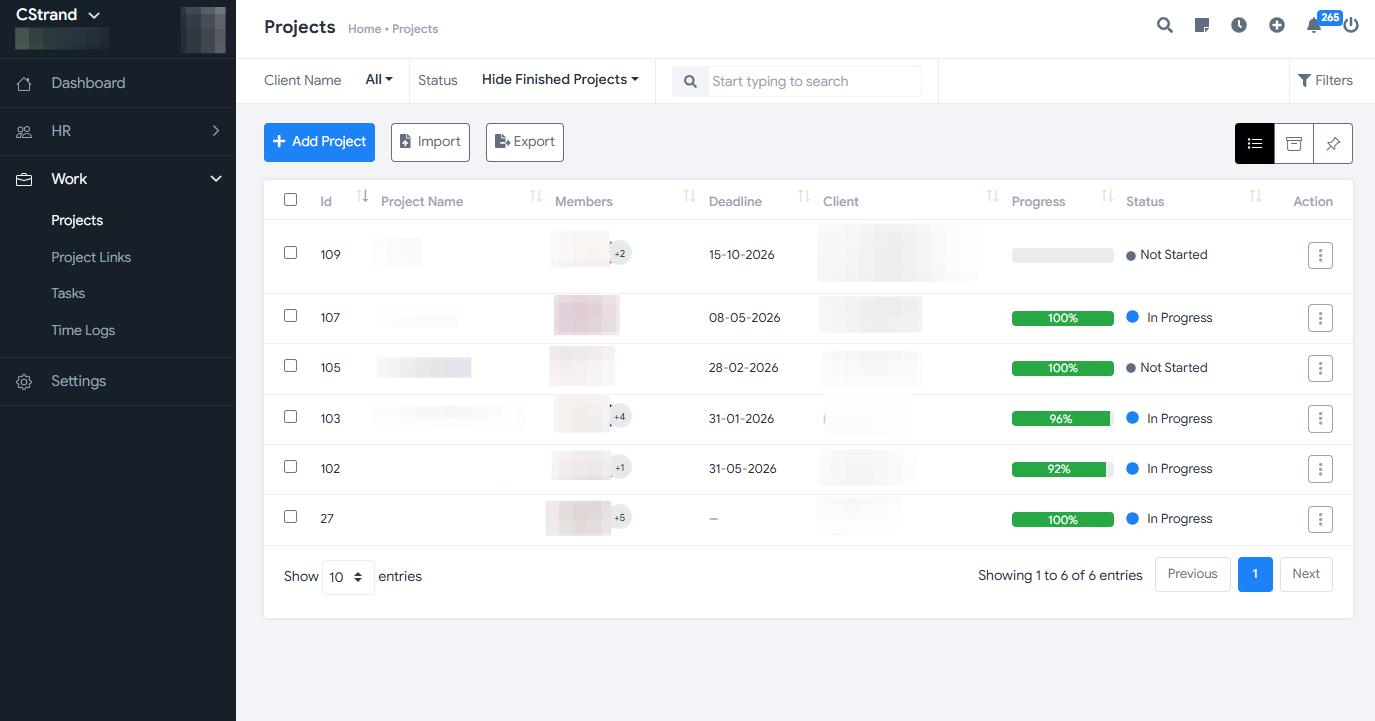The image size is (1375, 721).
Task: Open archived projects view icon
Action: (1294, 144)
